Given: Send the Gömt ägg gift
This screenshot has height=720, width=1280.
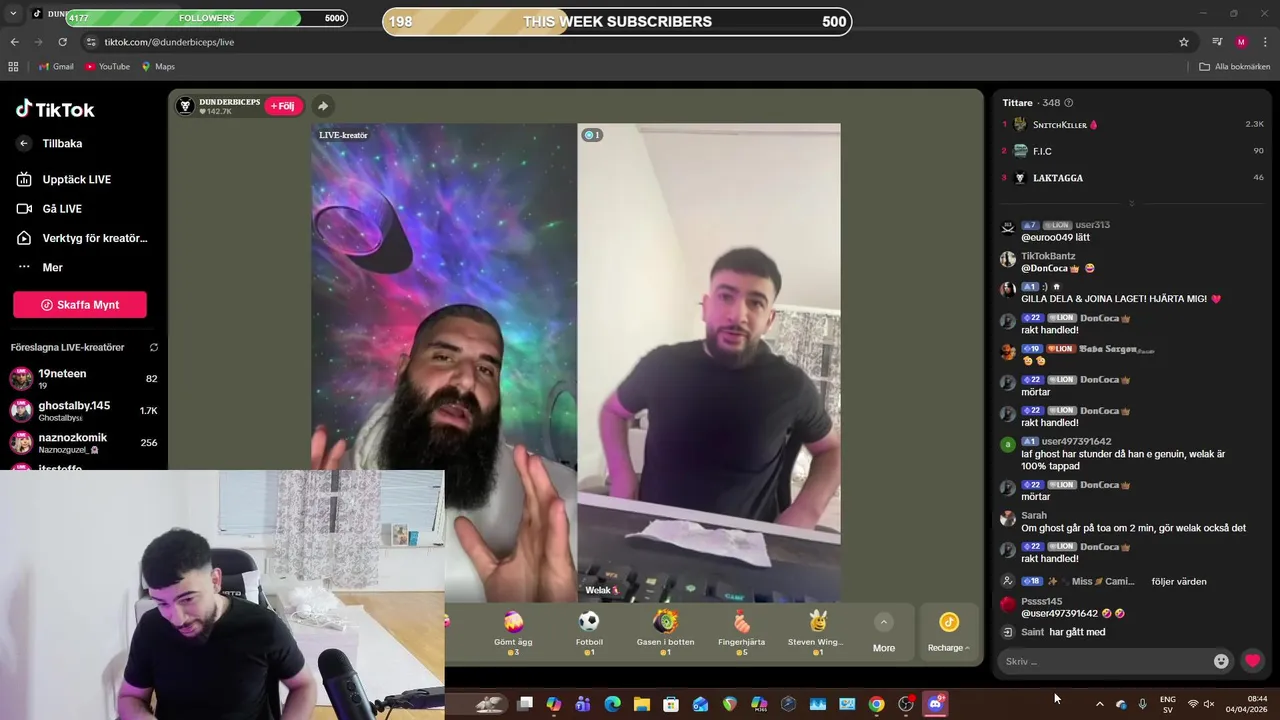Looking at the screenshot, I should coord(513,633).
